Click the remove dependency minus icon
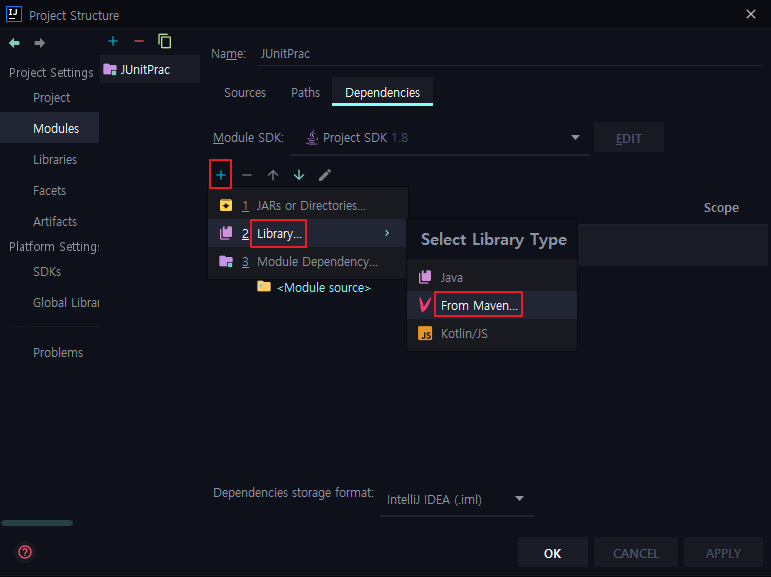Screen dimensions: 771x577 (x=247, y=175)
